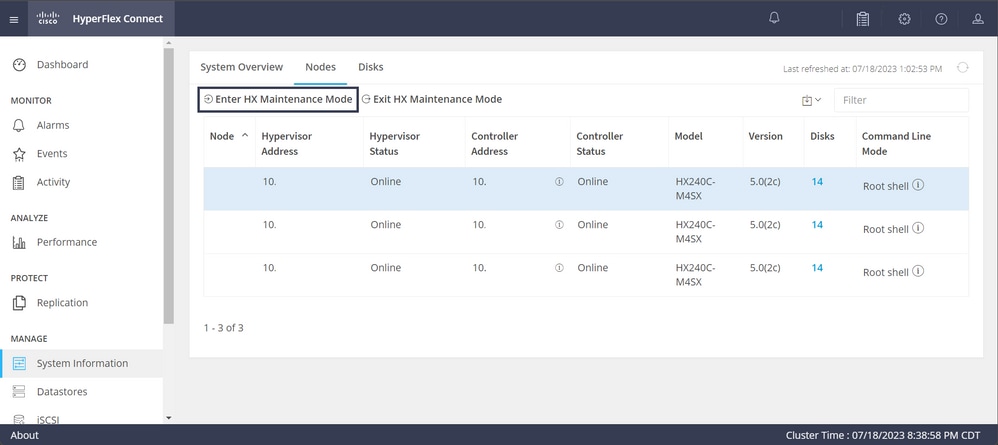Open disks link 14 in third row
Screen dimensions: 998x445
[817, 268]
